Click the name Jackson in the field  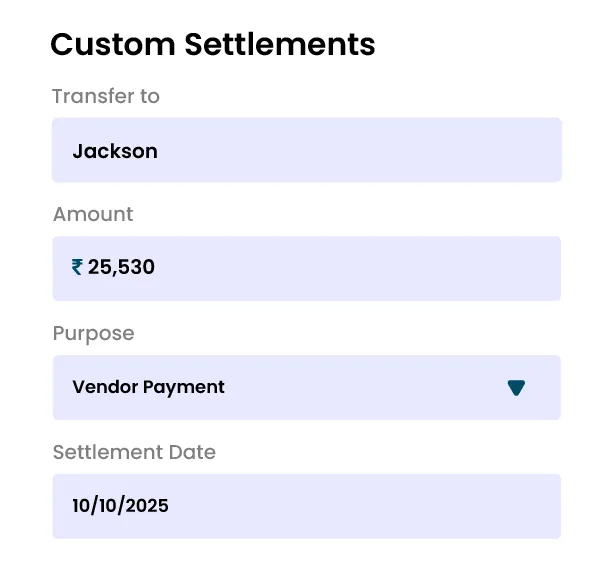click(x=115, y=151)
